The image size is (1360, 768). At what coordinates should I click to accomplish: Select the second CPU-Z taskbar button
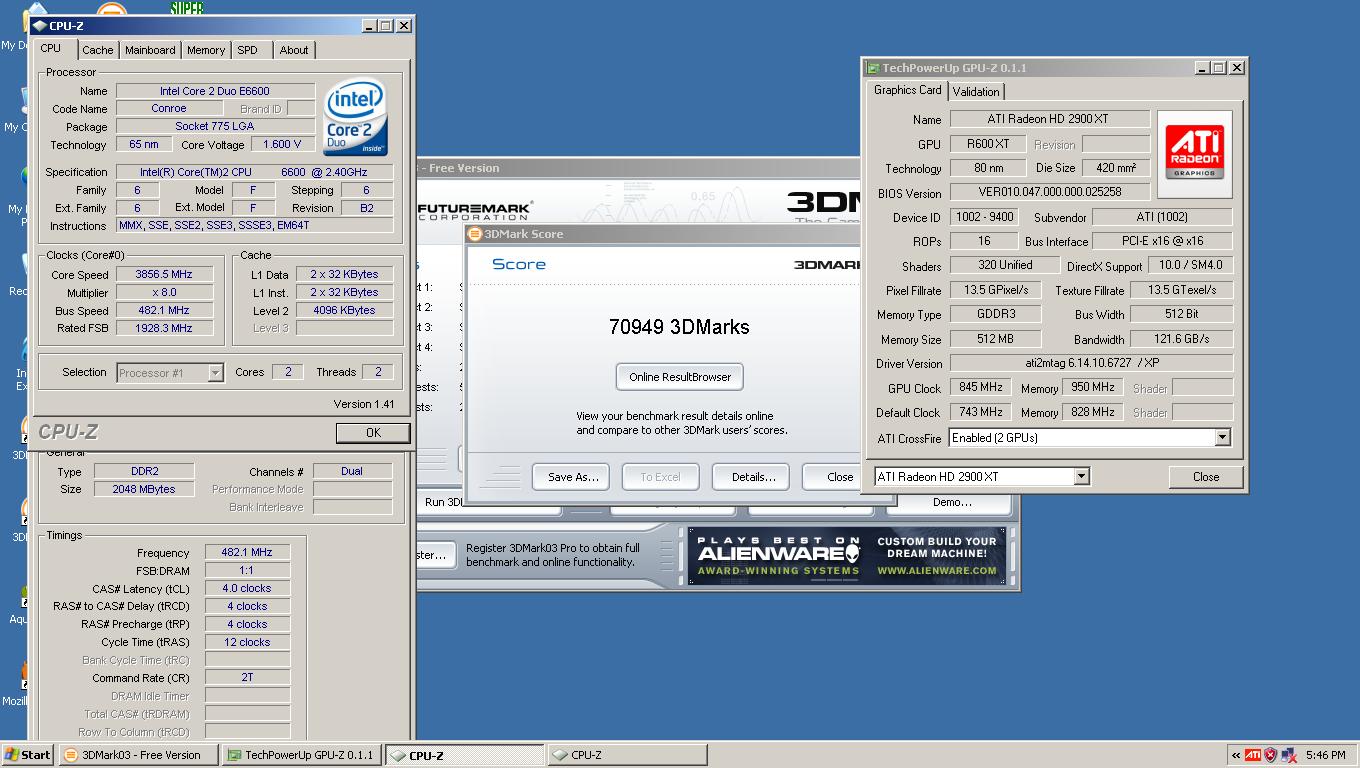(x=627, y=755)
